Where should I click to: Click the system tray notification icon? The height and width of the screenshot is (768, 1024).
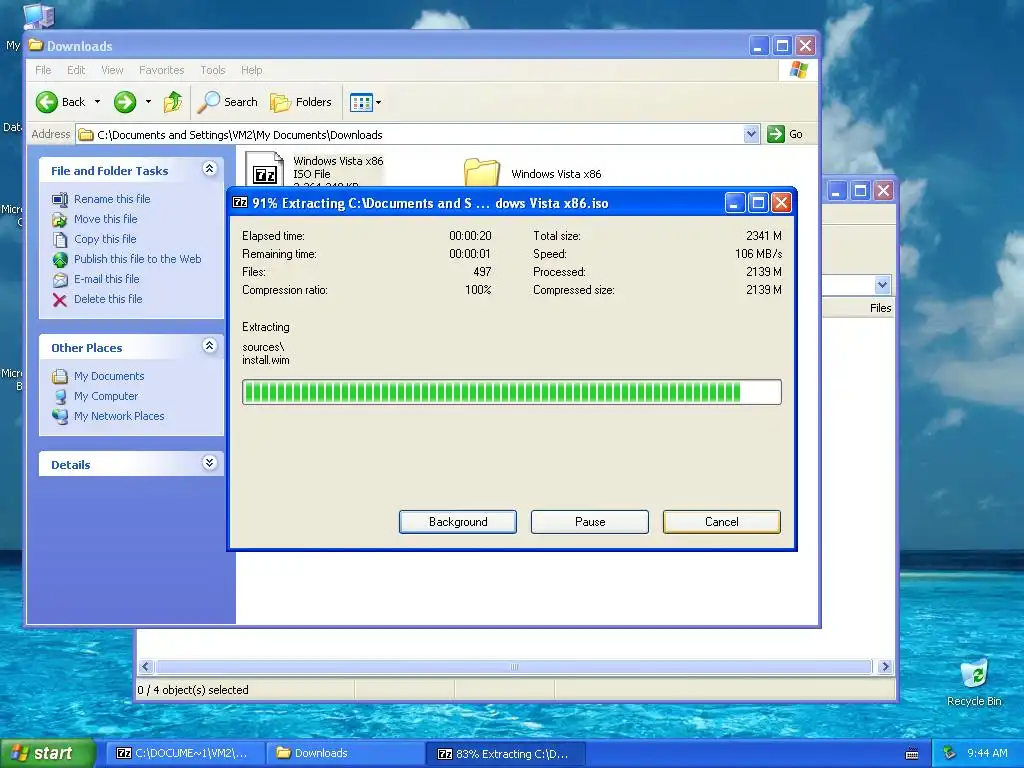(950, 753)
